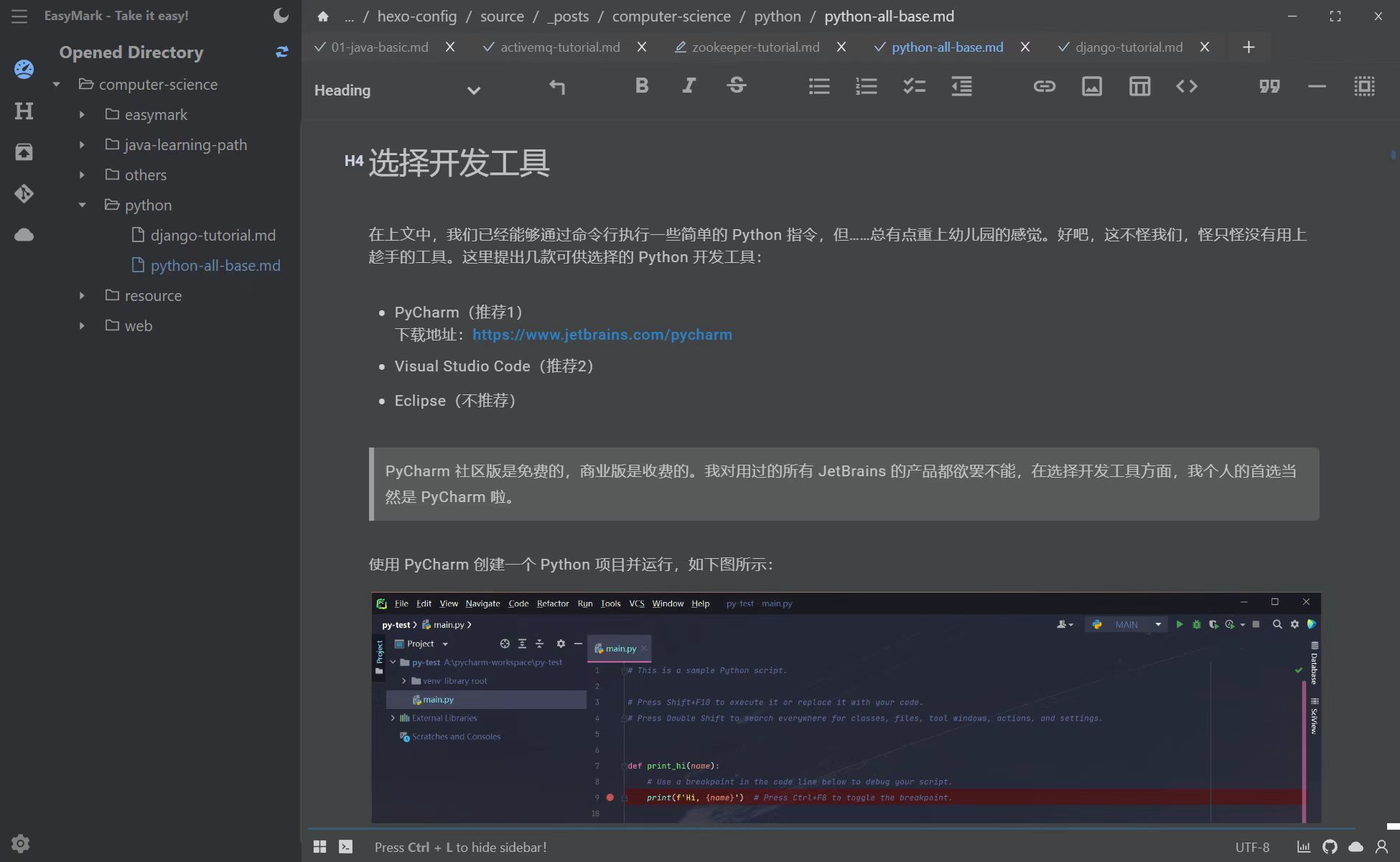Image resolution: width=1400 pixels, height=862 pixels.
Task: Collapse the python folder
Action: (82, 205)
